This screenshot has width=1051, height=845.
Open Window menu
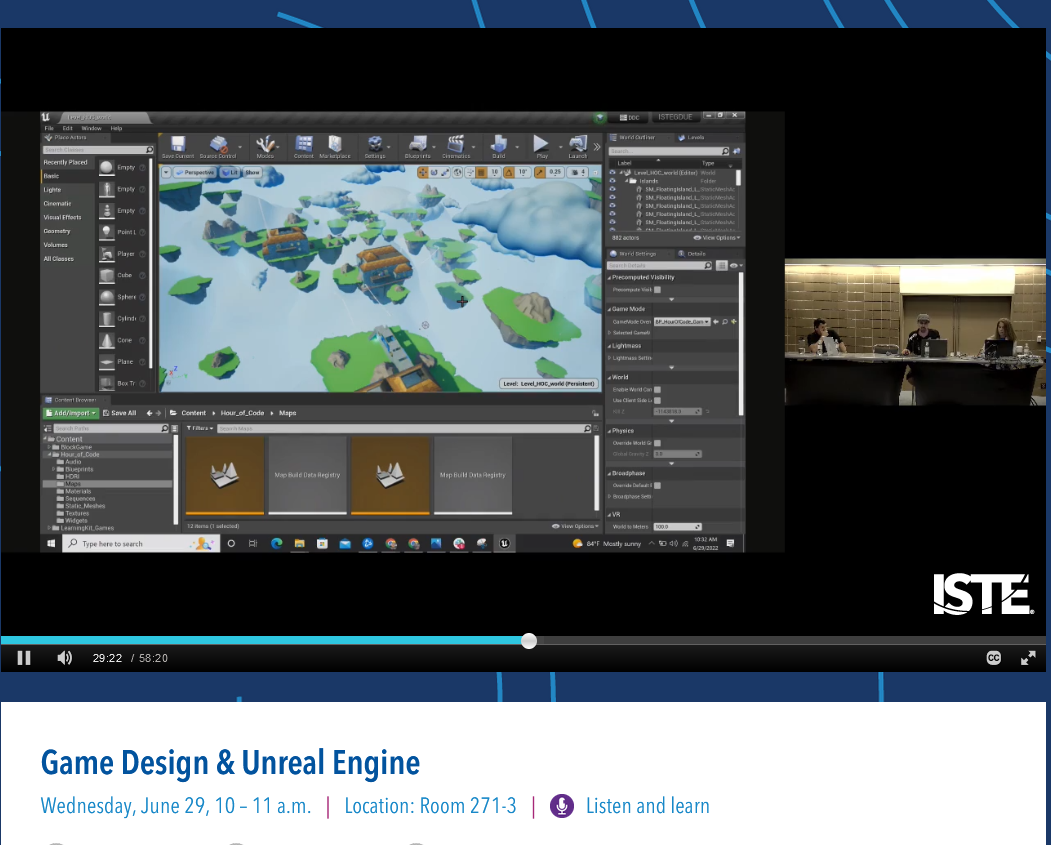(91, 128)
